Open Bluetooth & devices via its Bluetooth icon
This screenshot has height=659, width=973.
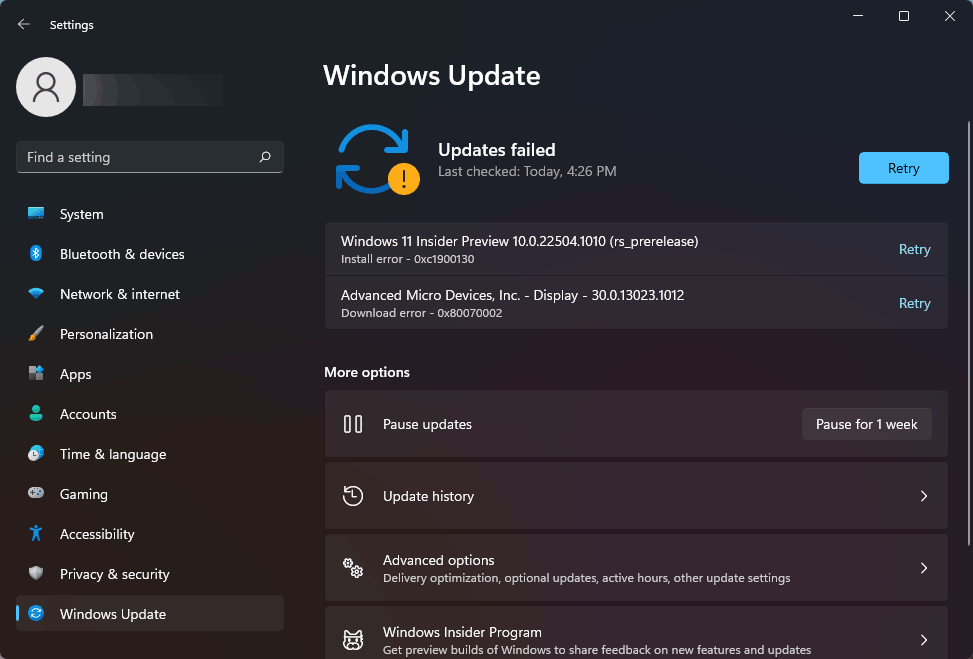point(34,254)
